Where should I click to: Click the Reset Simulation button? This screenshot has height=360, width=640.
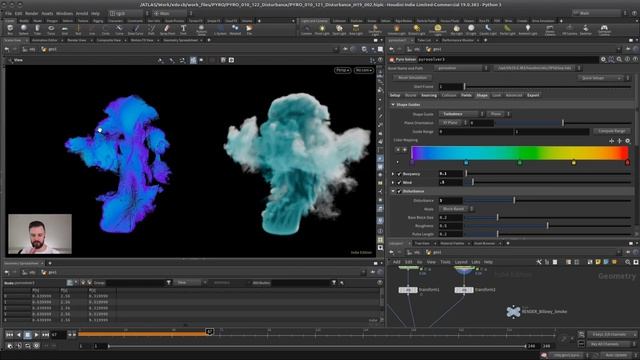pos(412,78)
